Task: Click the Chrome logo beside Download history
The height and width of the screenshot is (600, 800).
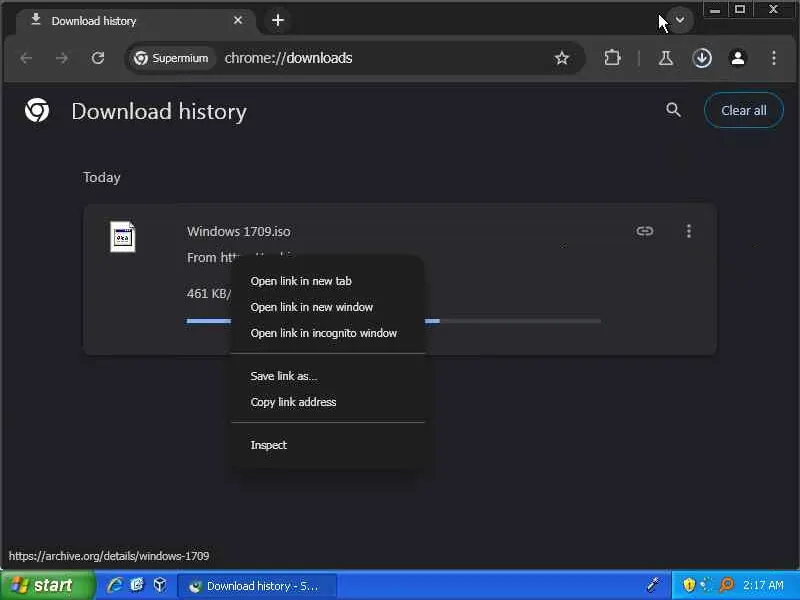Action: click(x=37, y=110)
